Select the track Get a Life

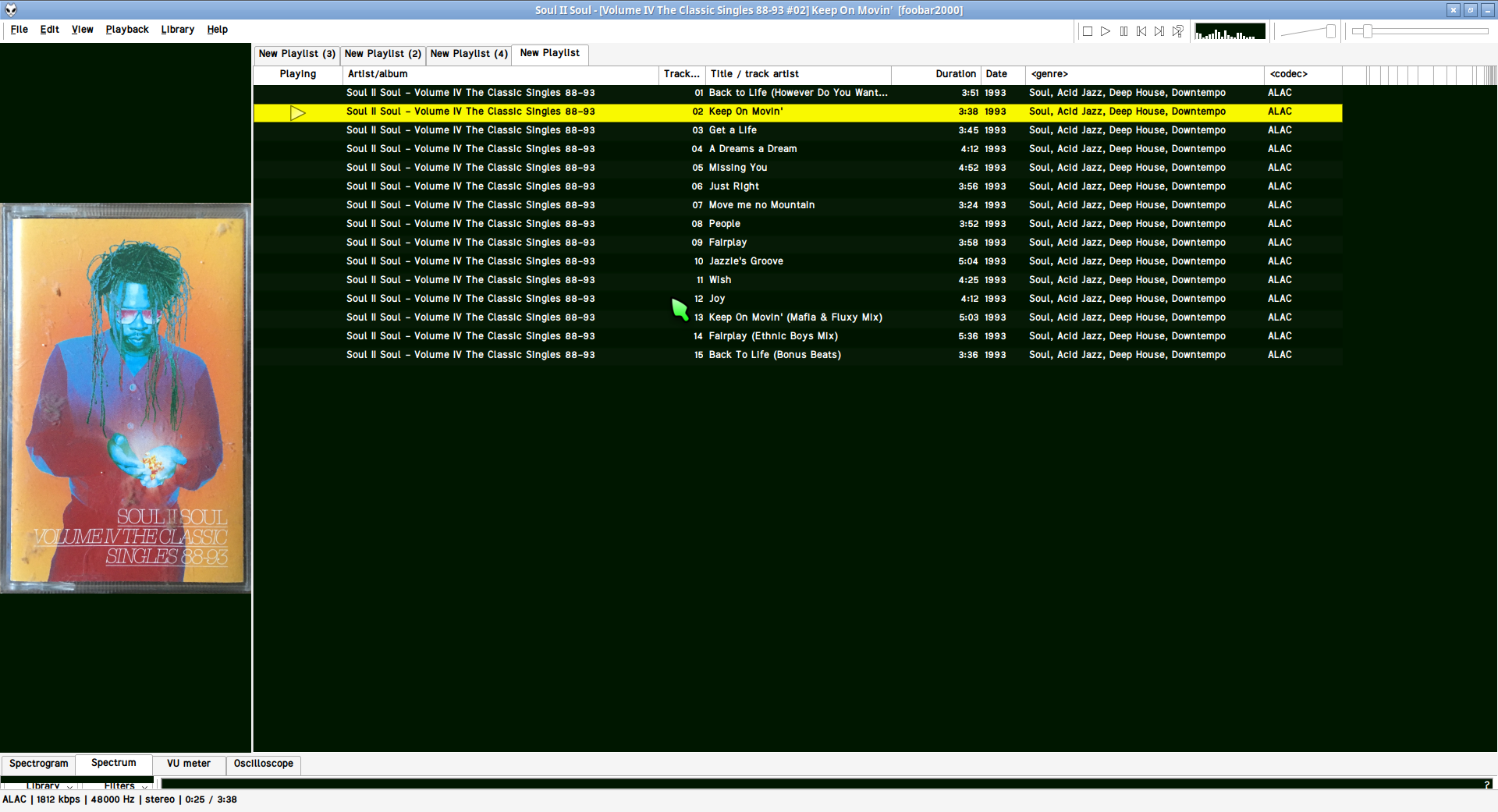point(797,130)
